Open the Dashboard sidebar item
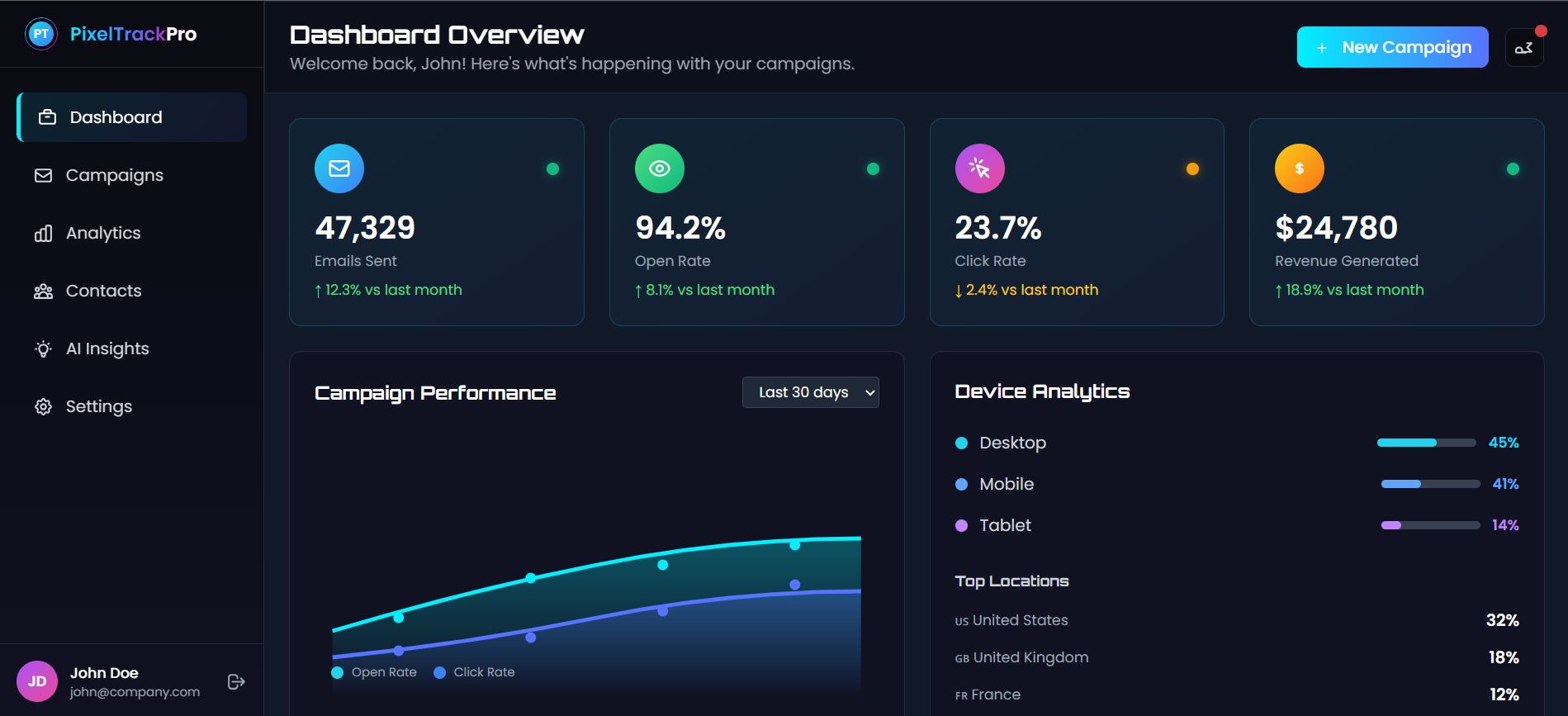Screen dimensions: 1568x716 click(x=132, y=117)
